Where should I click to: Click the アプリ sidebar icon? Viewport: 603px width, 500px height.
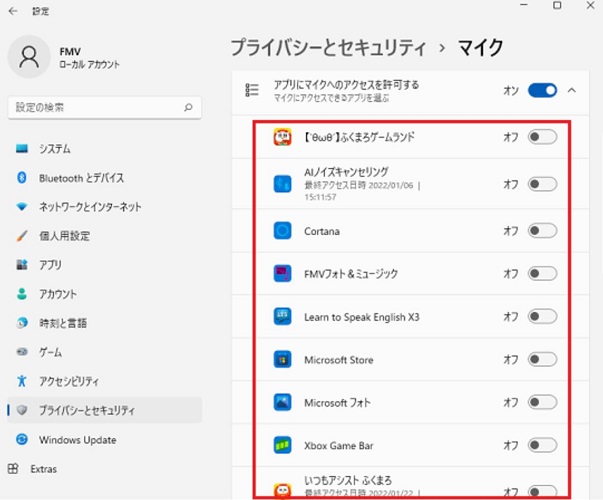coord(22,265)
